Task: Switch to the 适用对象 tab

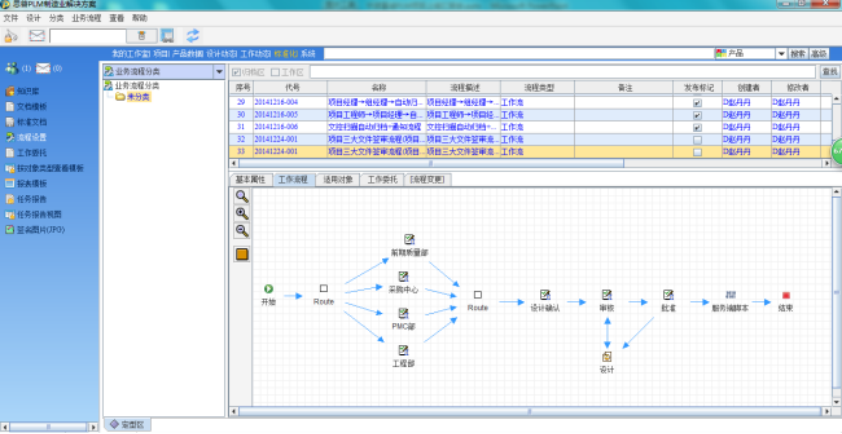Action: (x=338, y=180)
